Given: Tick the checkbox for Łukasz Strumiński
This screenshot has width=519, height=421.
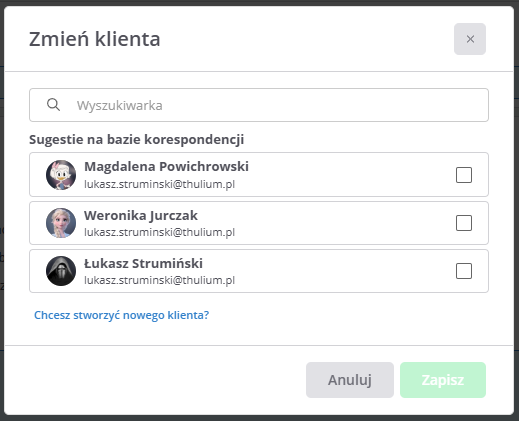Looking at the screenshot, I should (464, 271).
